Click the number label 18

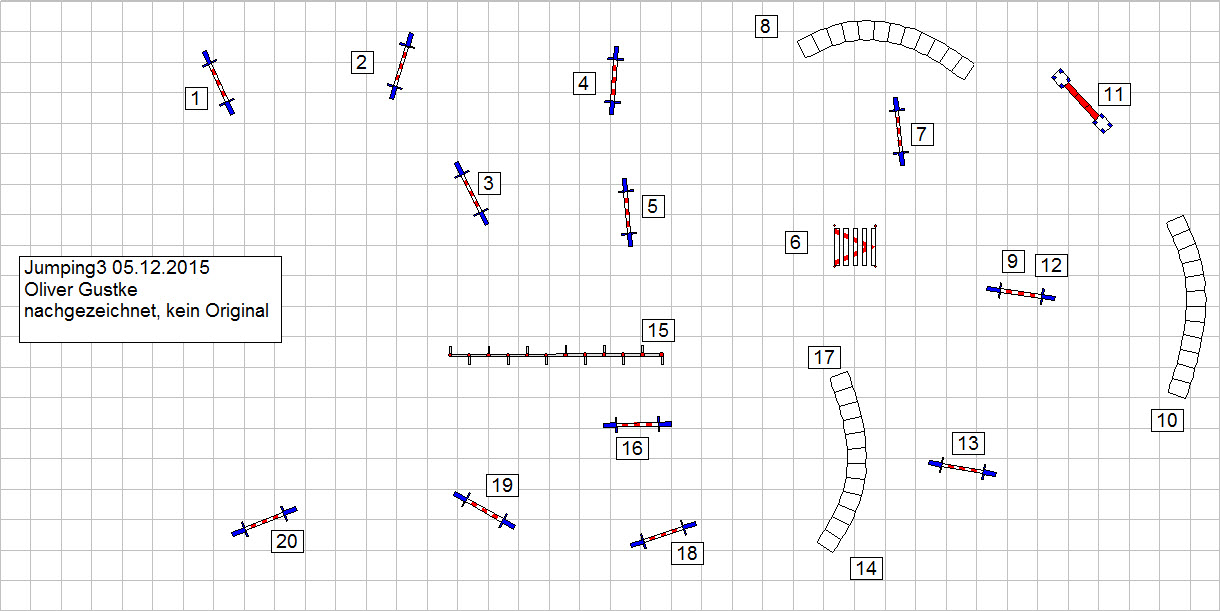pyautogui.click(x=687, y=553)
